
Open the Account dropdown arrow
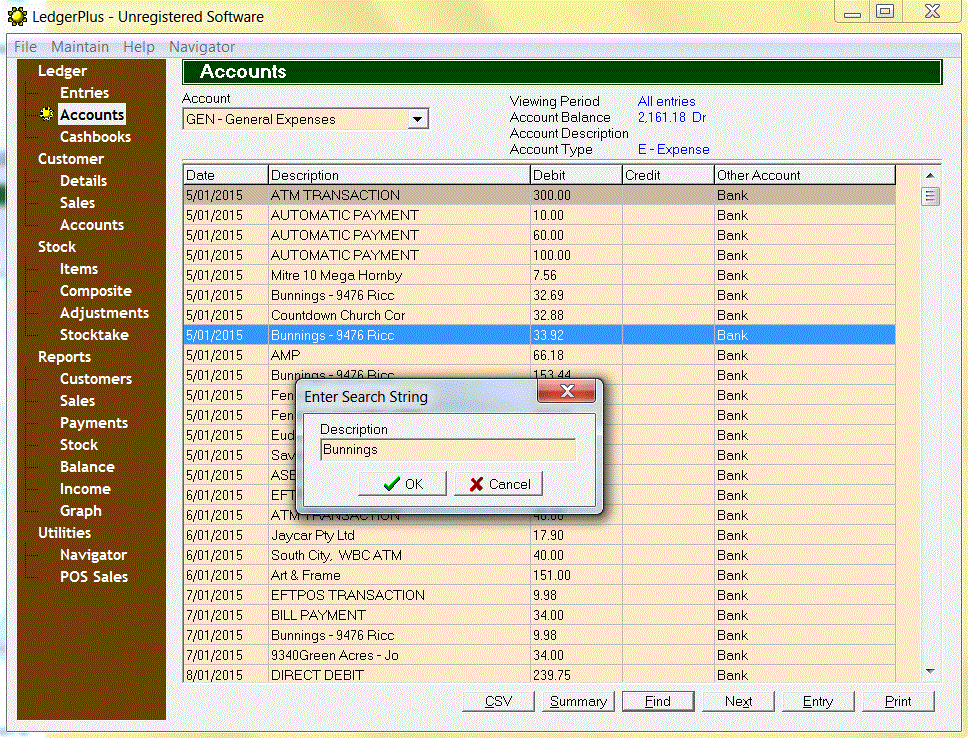[x=418, y=120]
